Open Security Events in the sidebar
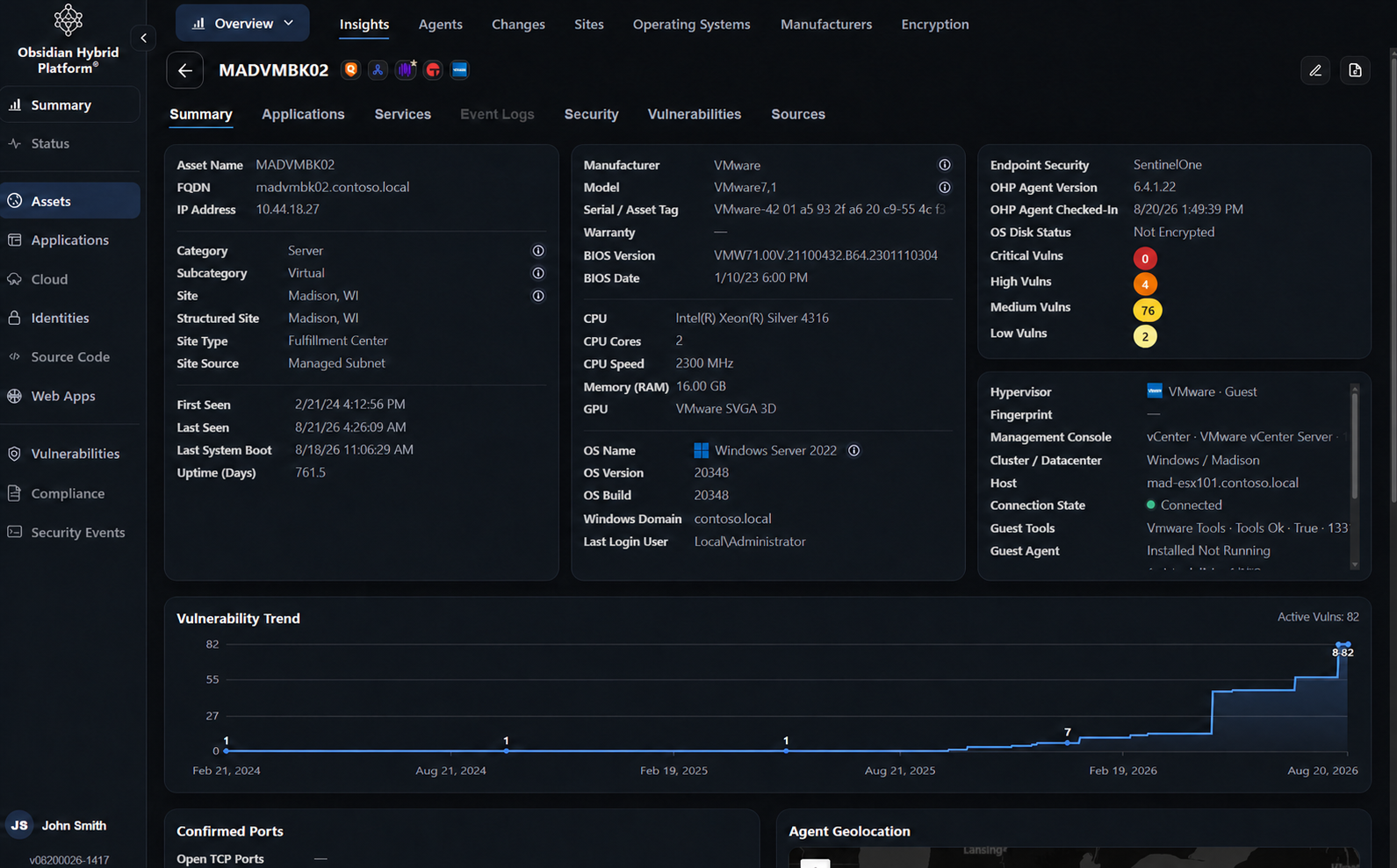Screen dimensions: 1397x868 (x=70, y=532)
